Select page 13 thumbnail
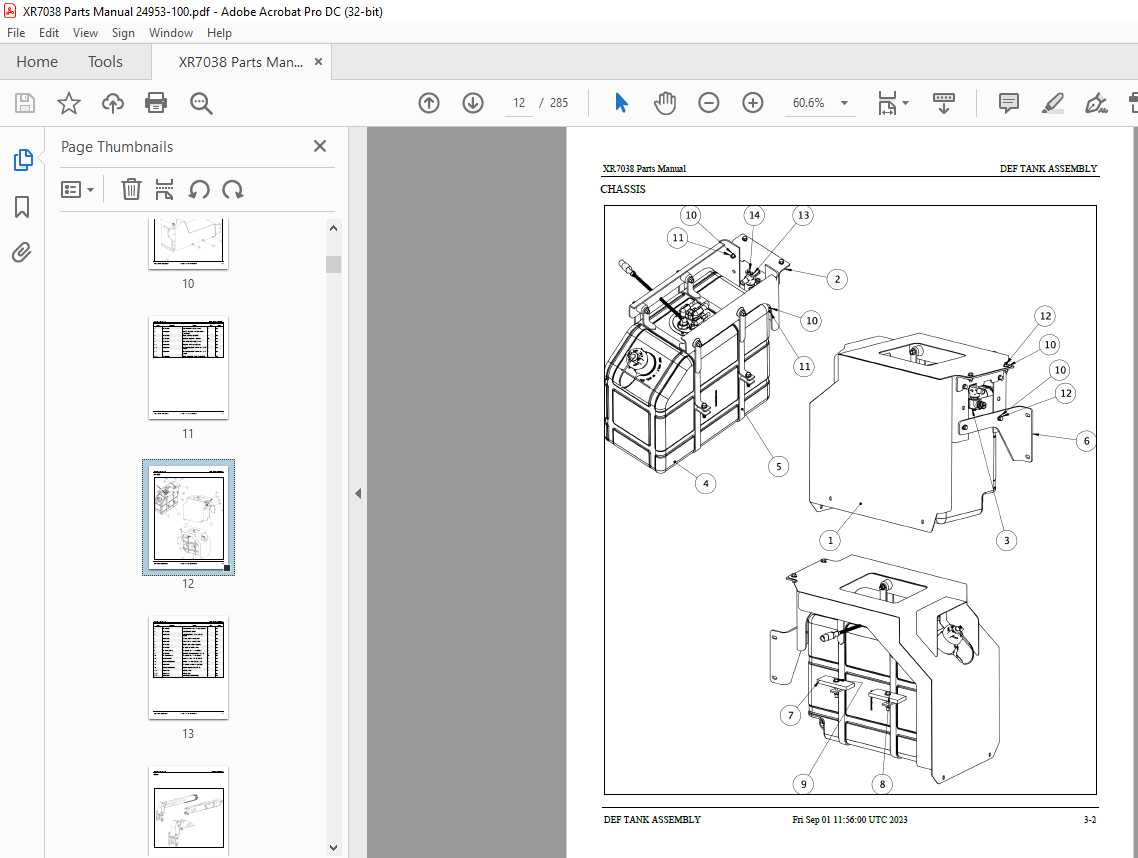This screenshot has height=858, width=1138. 189,668
